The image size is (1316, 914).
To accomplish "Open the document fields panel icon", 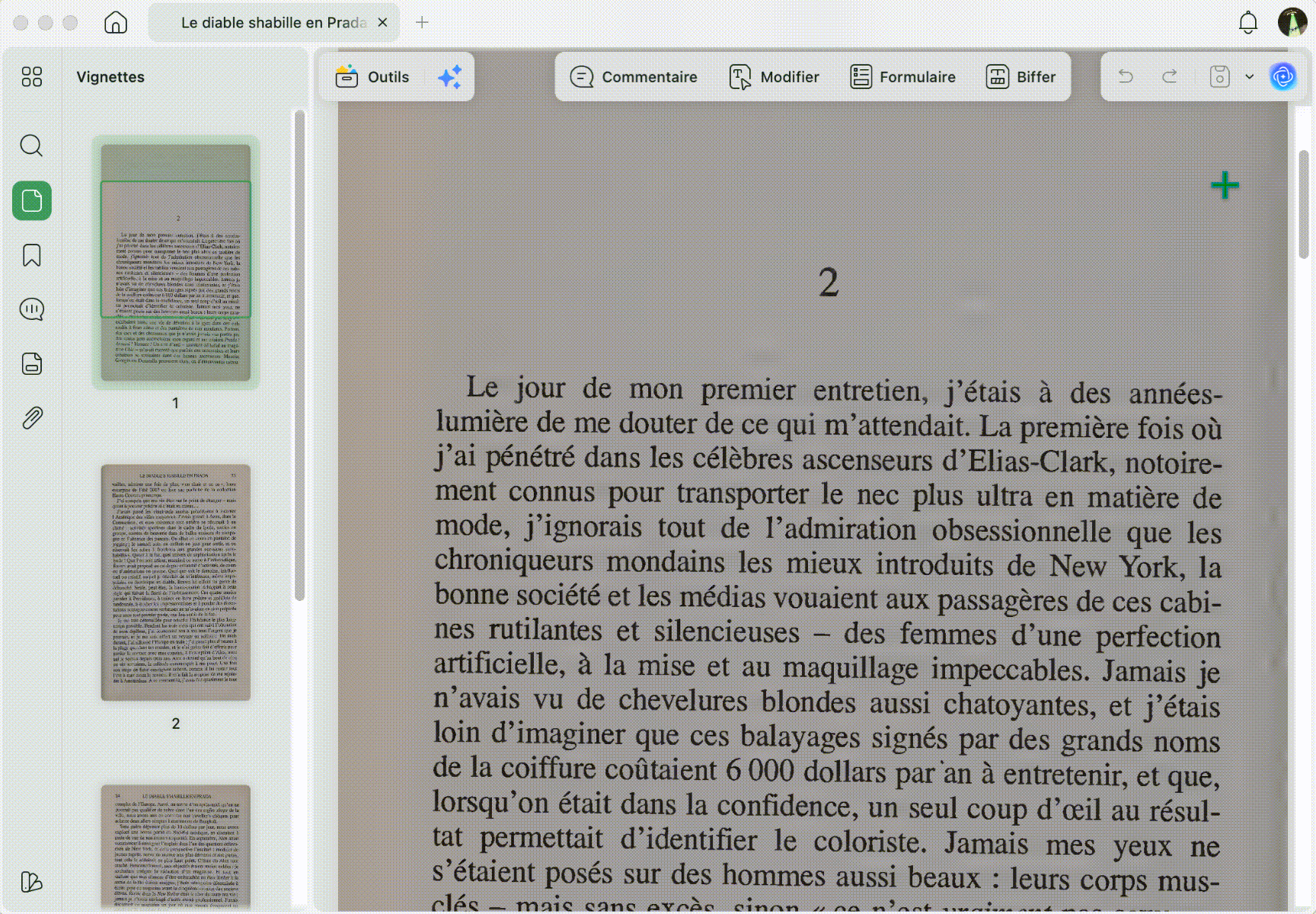I will tap(32, 364).
